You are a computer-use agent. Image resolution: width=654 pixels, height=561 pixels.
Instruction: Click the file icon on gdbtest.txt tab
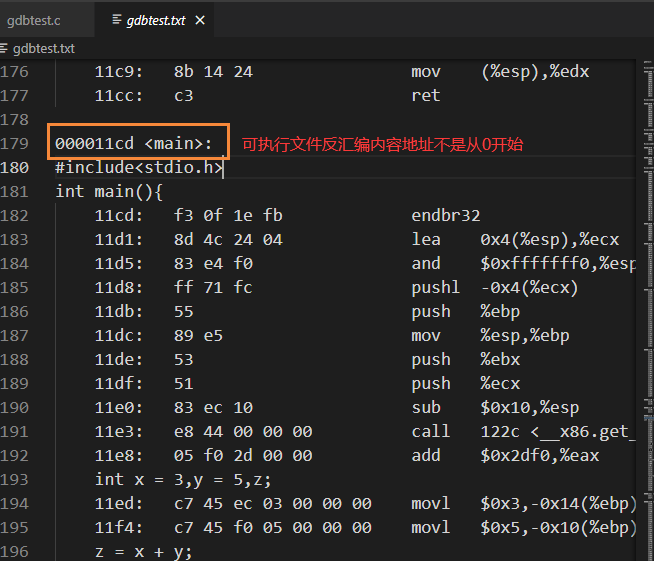tap(117, 19)
